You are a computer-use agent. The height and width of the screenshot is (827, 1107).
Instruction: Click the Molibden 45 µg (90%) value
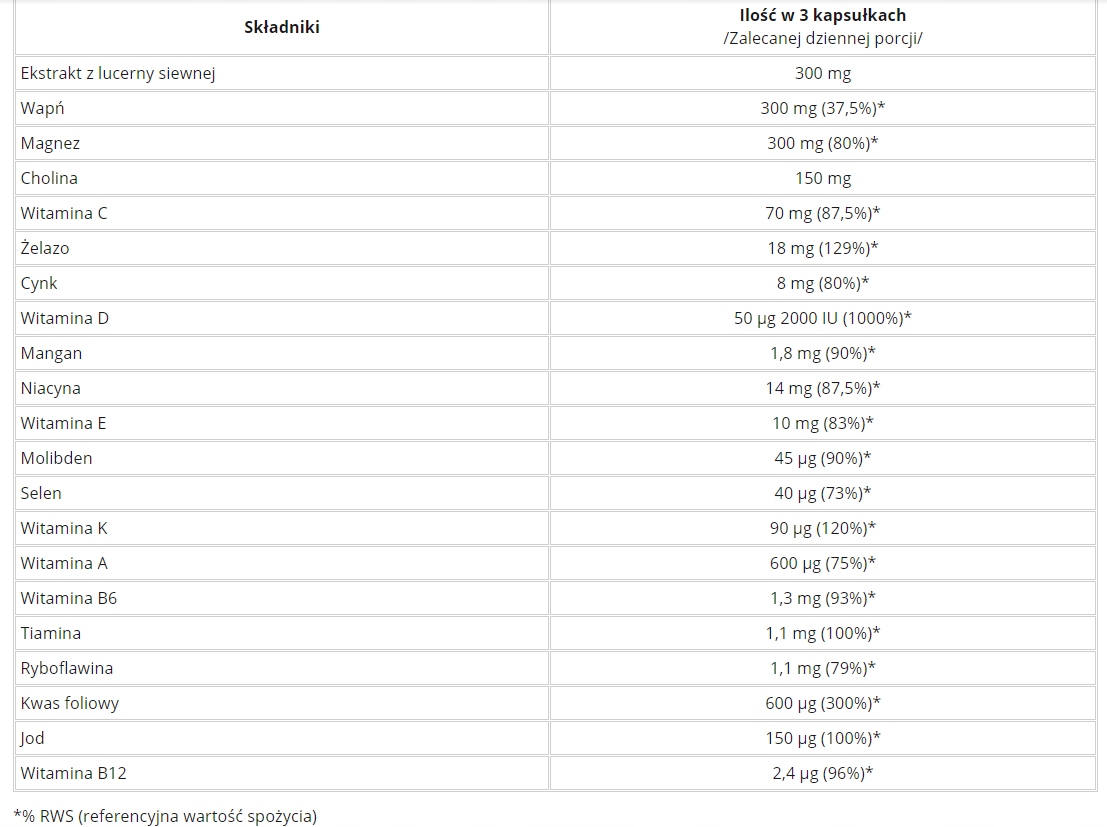tap(822, 458)
